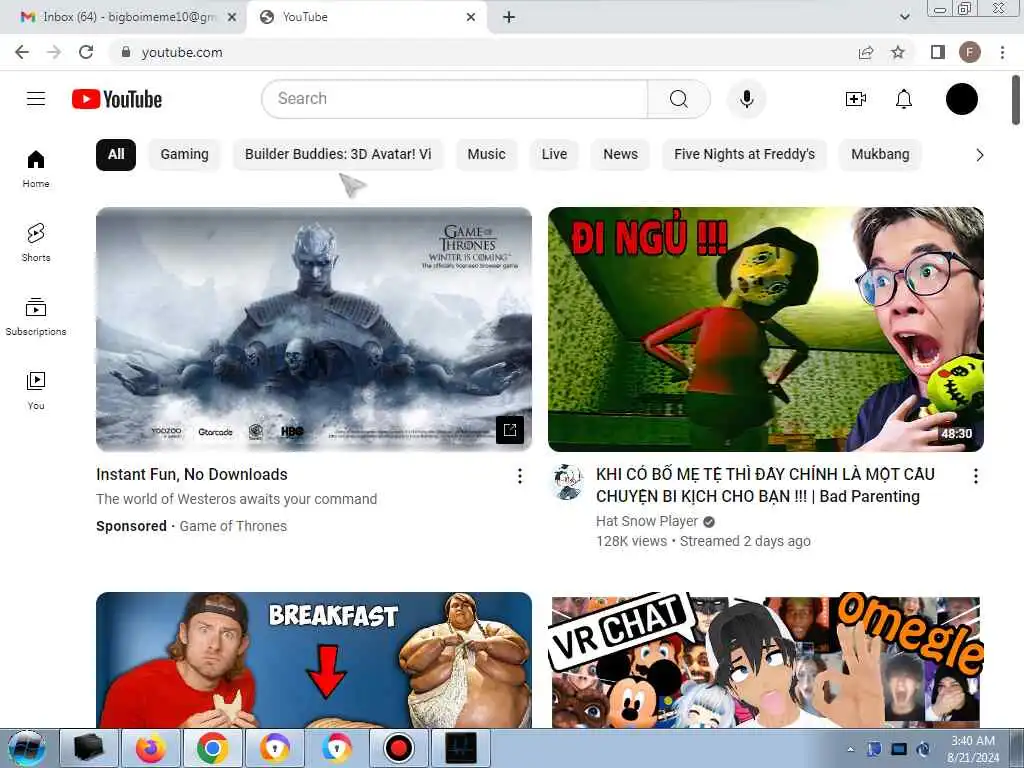Click the Game of Thrones advertiser name
Viewport: 1024px width, 768px height.
(x=233, y=526)
